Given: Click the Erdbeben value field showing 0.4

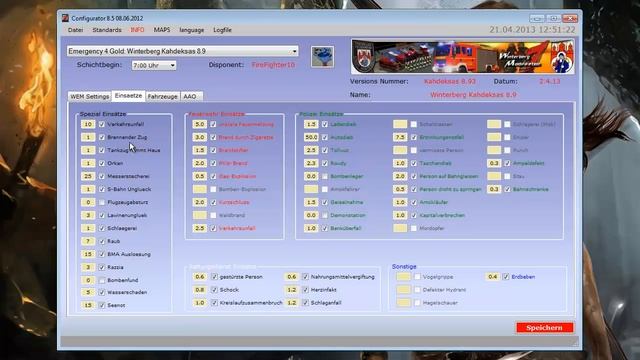Looking at the screenshot, I should pyautogui.click(x=493, y=277).
